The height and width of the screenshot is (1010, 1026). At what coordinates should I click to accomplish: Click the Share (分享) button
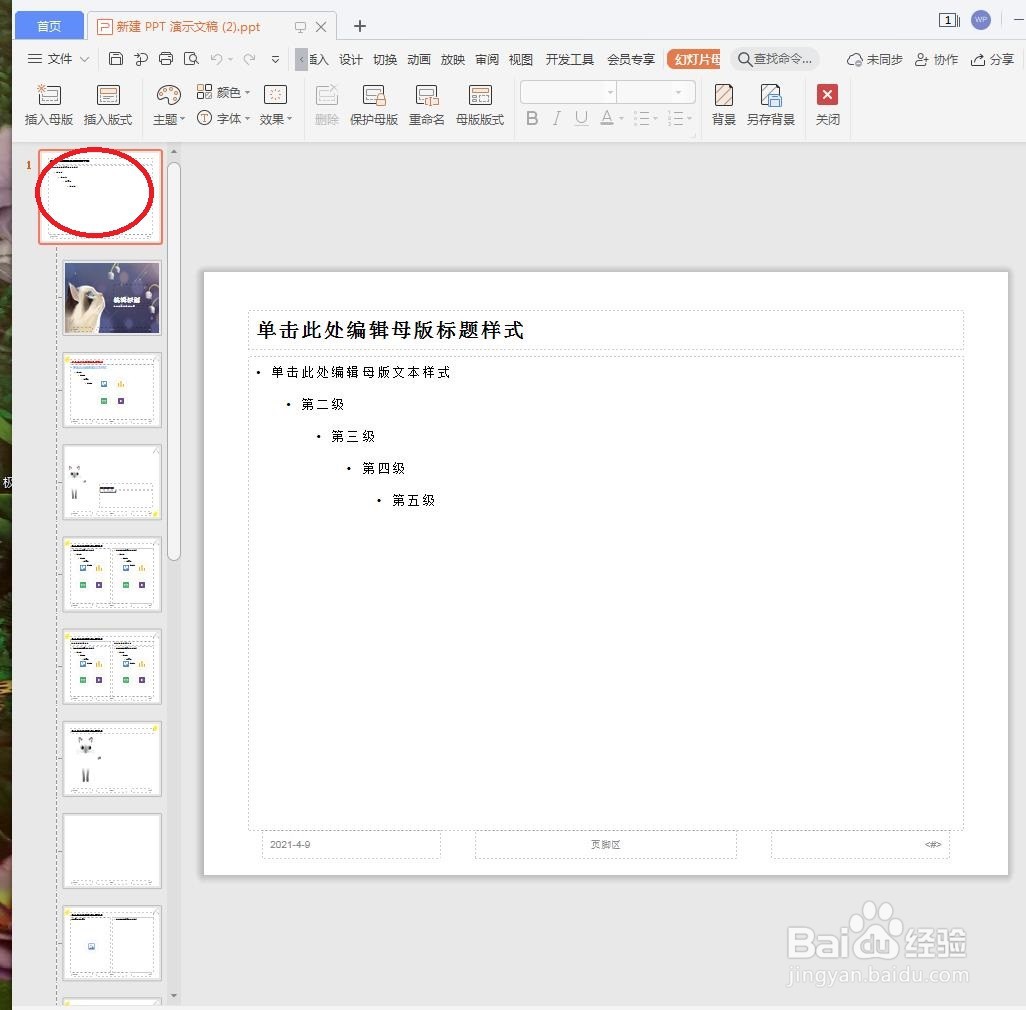[x=993, y=60]
